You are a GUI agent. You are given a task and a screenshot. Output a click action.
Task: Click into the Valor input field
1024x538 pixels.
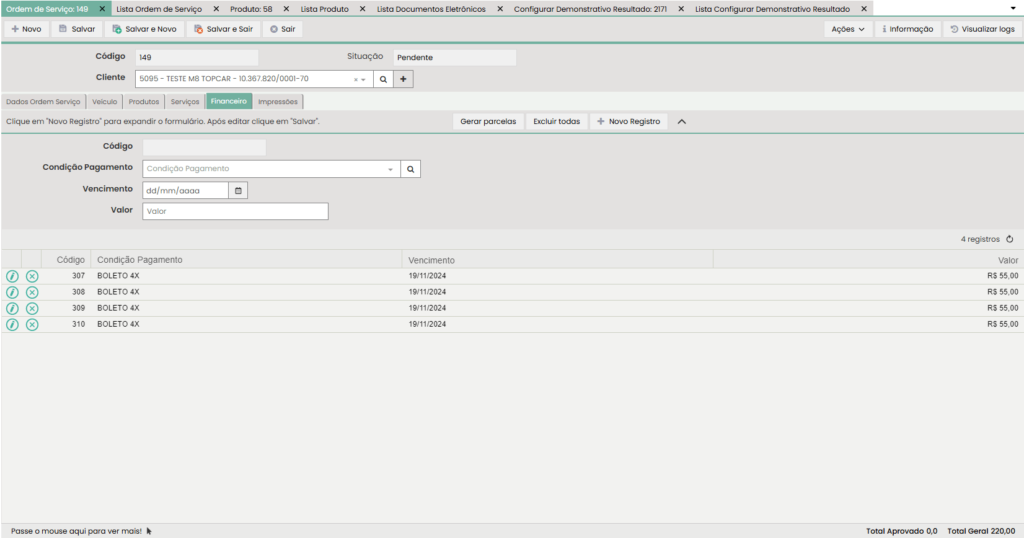pyautogui.click(x=235, y=211)
